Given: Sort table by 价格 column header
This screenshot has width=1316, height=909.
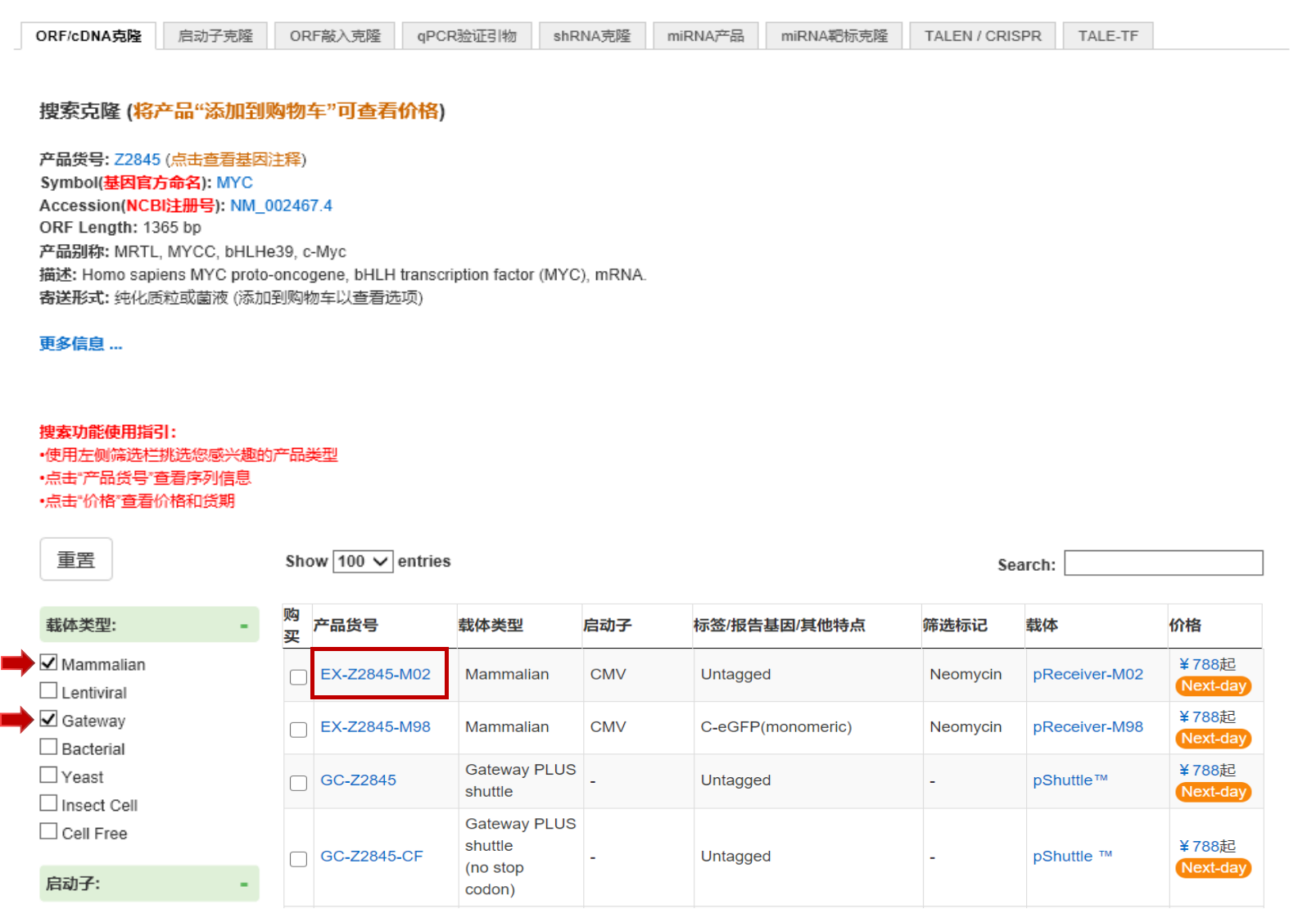Looking at the screenshot, I should tap(1185, 626).
